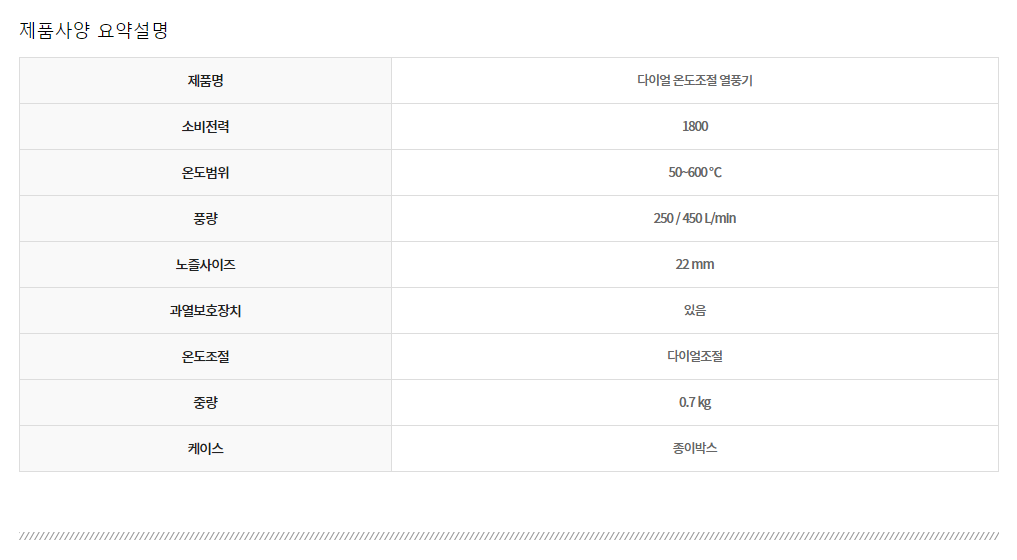Screen dimensions: 1017x560
Task: Click the 풍량 row label
Action: click(x=205, y=219)
